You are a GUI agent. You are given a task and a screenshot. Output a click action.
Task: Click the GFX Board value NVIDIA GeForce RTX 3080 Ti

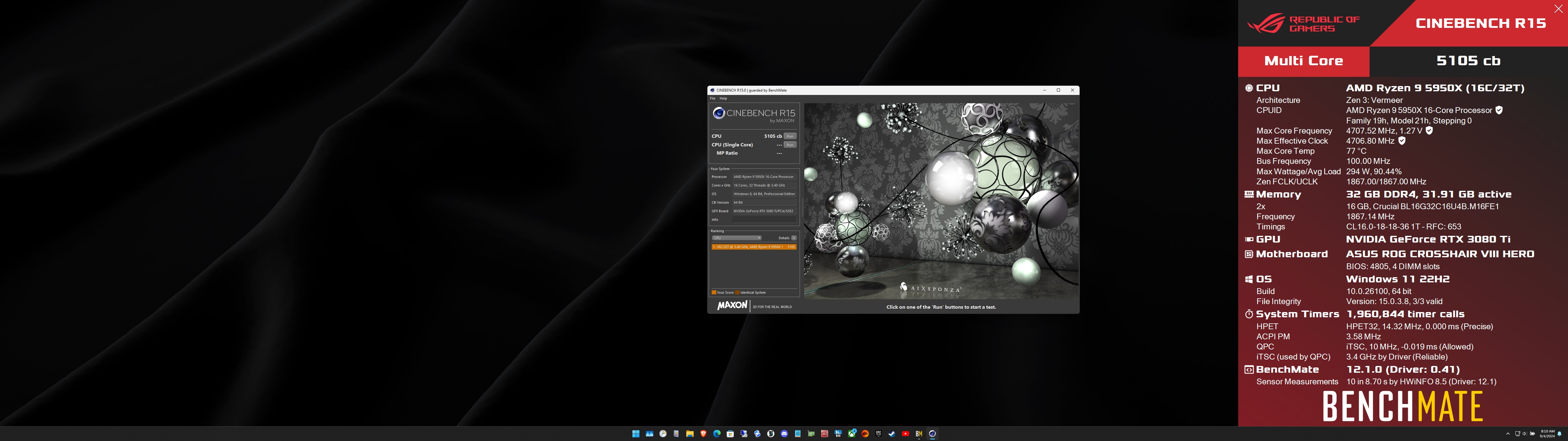tap(764, 211)
